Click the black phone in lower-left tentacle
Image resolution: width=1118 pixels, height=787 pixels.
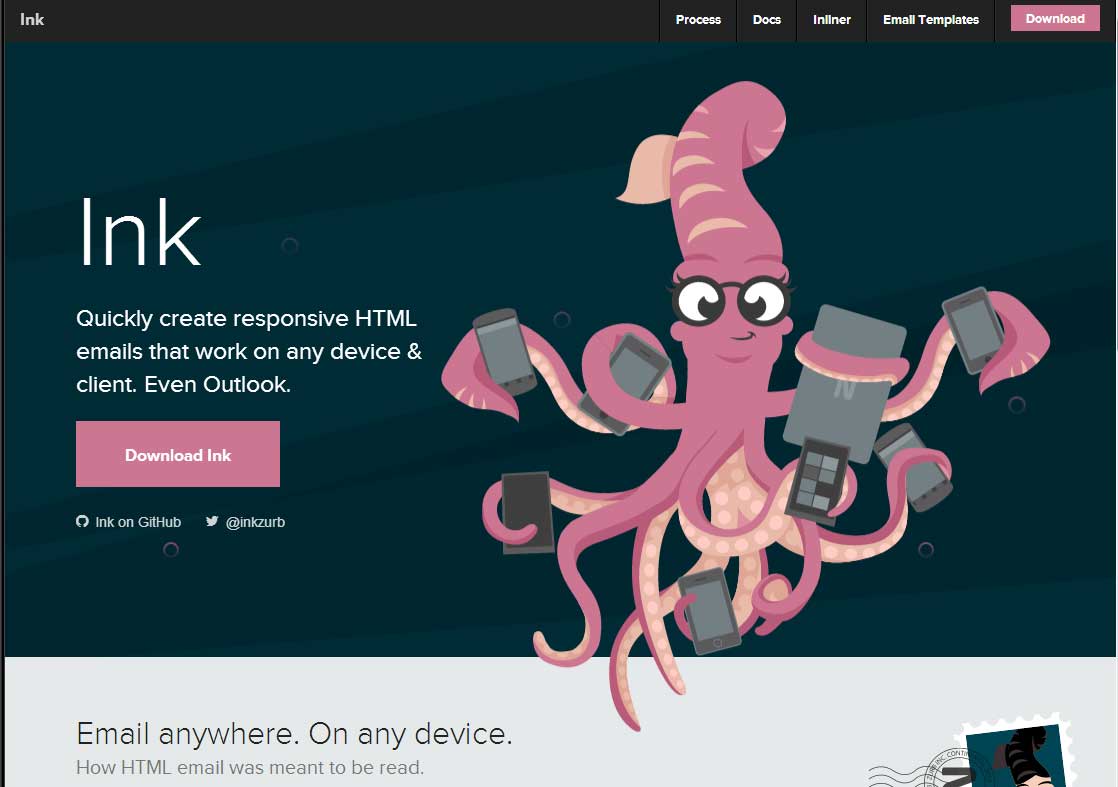pos(527,510)
